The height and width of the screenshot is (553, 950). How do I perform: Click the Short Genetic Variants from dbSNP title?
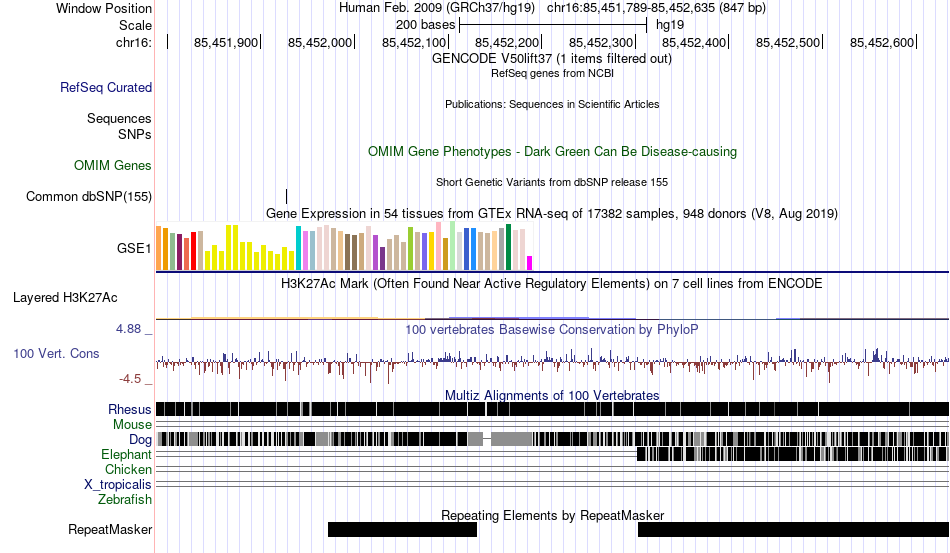click(552, 182)
